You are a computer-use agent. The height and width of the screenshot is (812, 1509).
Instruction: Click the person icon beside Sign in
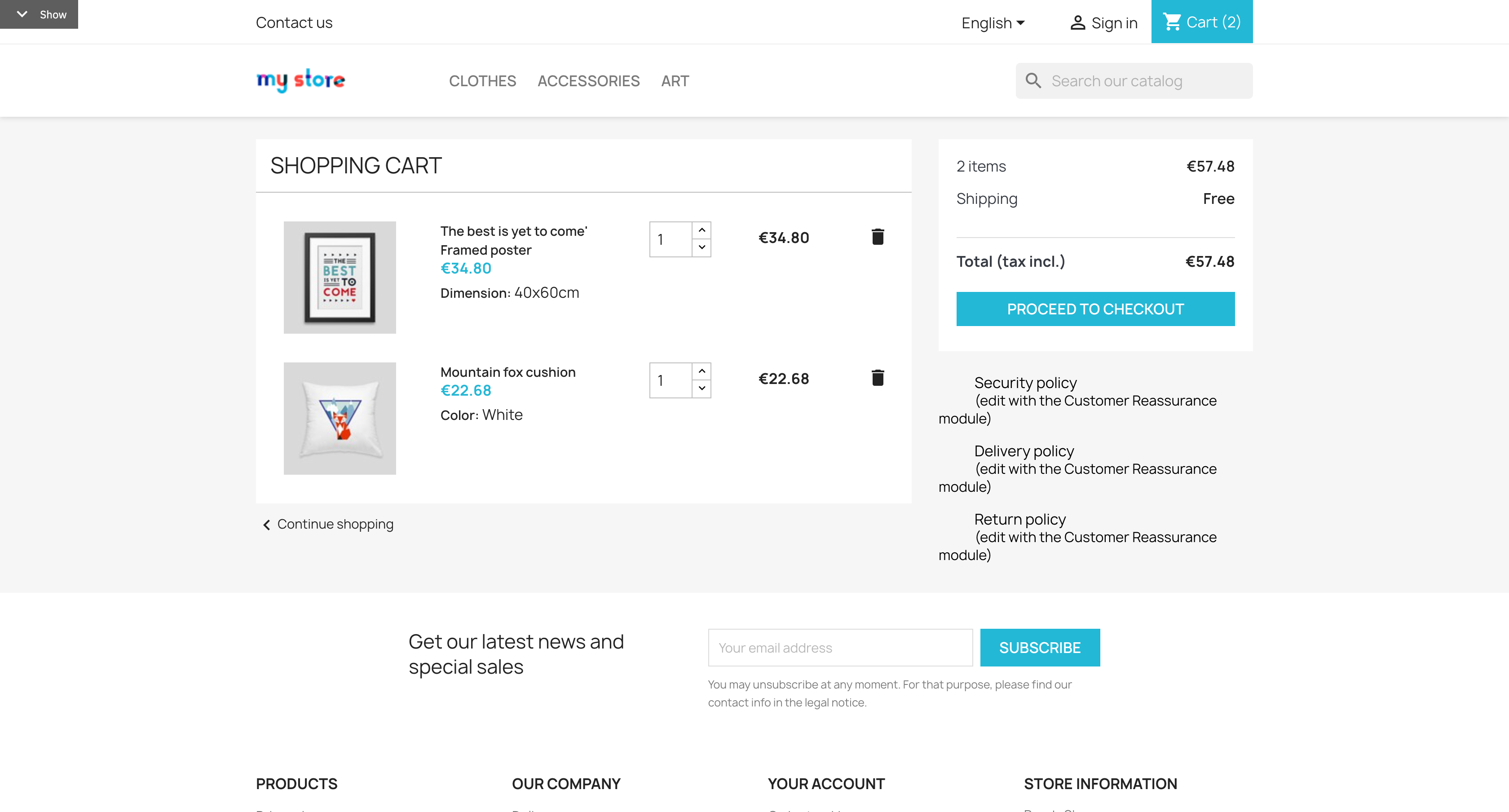click(x=1077, y=23)
